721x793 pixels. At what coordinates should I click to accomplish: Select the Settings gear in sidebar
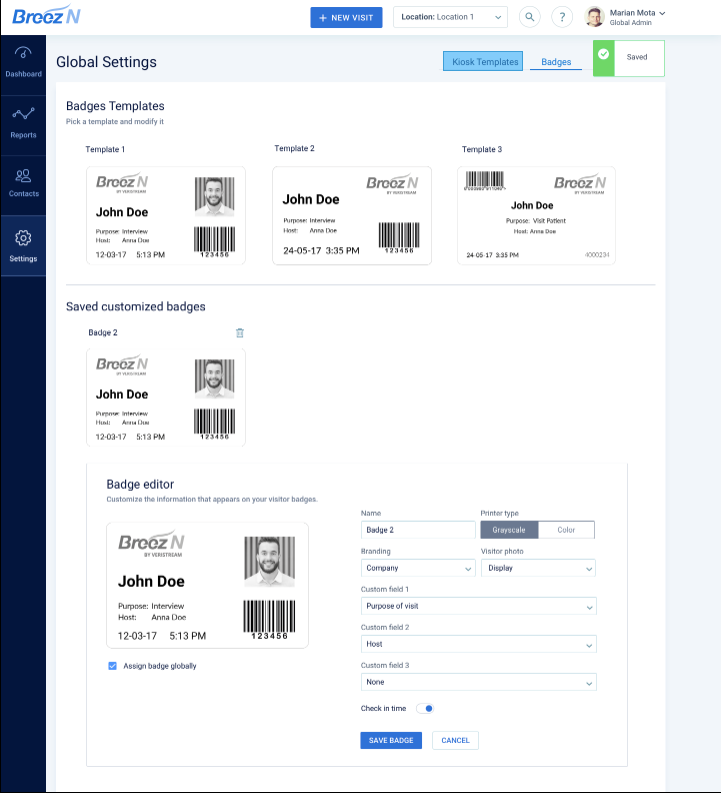point(23,238)
